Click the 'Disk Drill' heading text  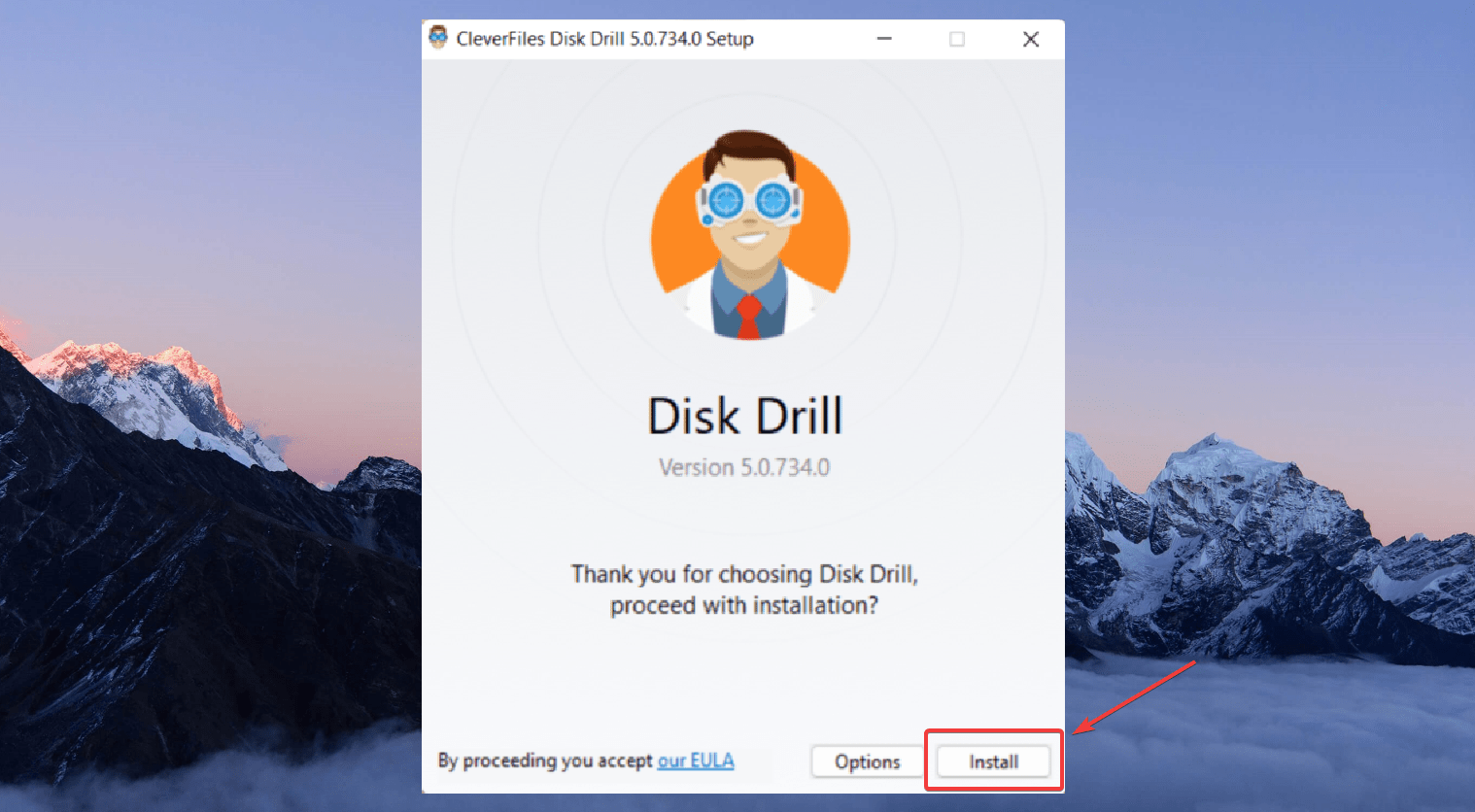tap(745, 416)
